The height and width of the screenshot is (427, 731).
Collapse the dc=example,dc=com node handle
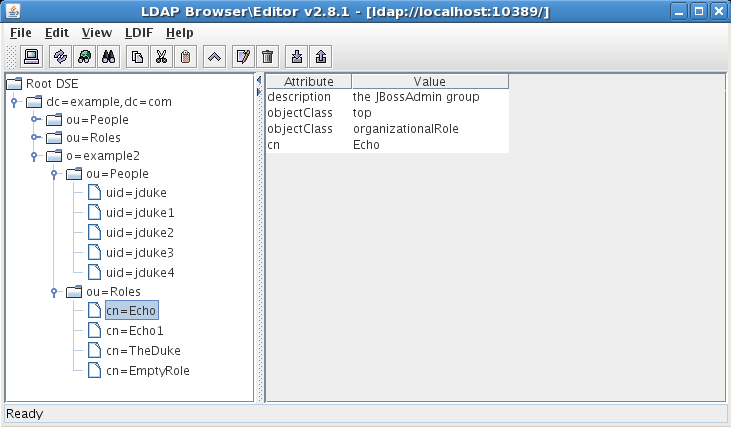(14, 102)
